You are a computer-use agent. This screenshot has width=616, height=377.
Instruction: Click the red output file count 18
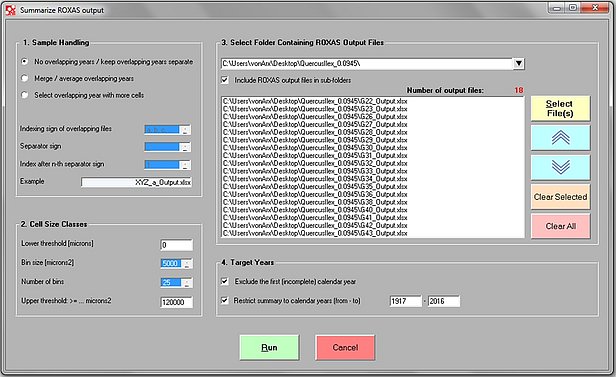pyautogui.click(x=519, y=90)
